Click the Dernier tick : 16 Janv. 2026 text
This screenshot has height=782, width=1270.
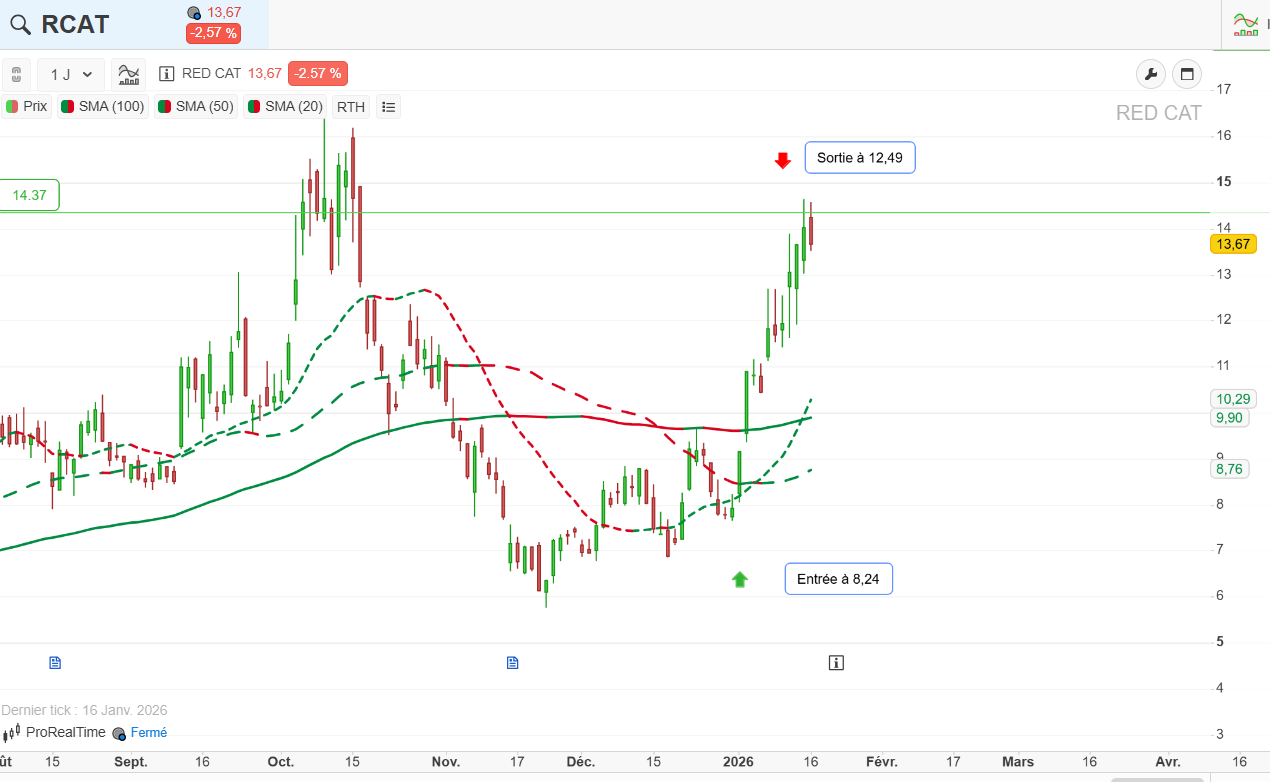(84, 710)
